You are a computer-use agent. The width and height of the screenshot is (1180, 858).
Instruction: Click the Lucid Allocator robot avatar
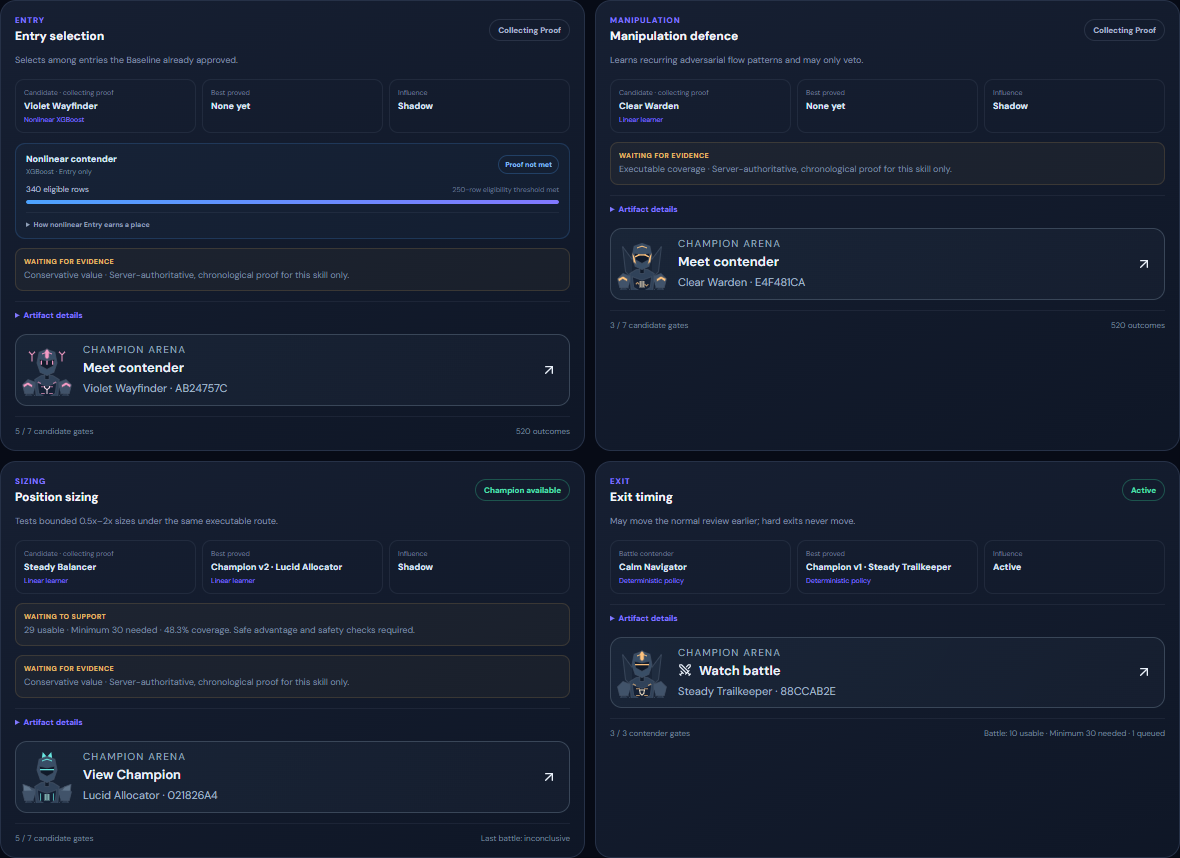[x=47, y=777]
